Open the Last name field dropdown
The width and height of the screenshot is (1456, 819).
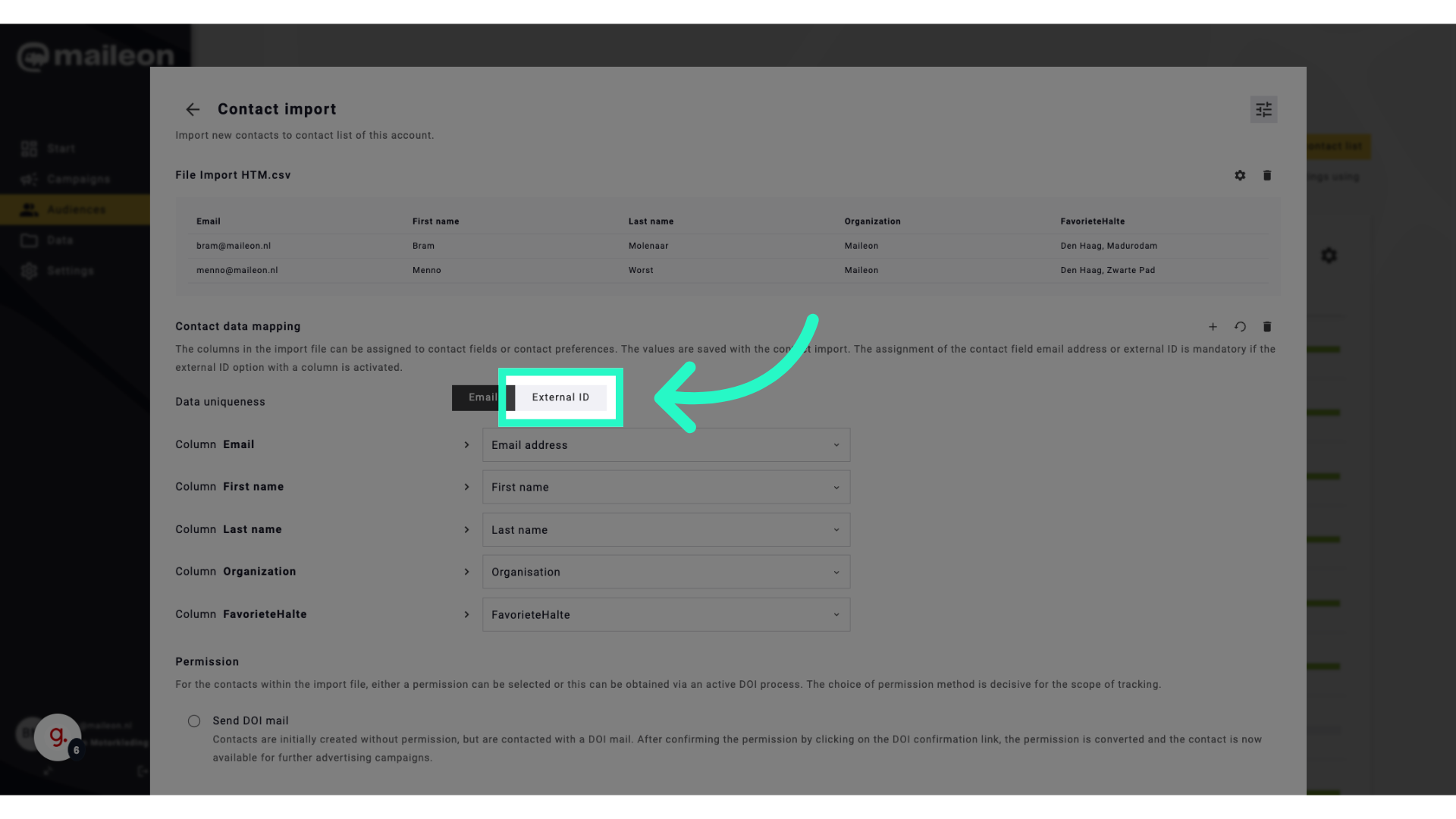pos(666,529)
